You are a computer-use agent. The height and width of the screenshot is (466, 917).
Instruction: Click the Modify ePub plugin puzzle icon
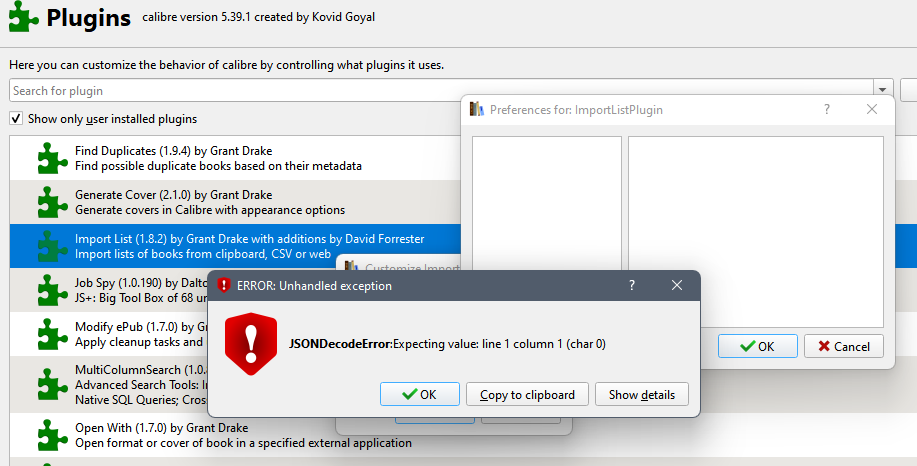click(53, 334)
